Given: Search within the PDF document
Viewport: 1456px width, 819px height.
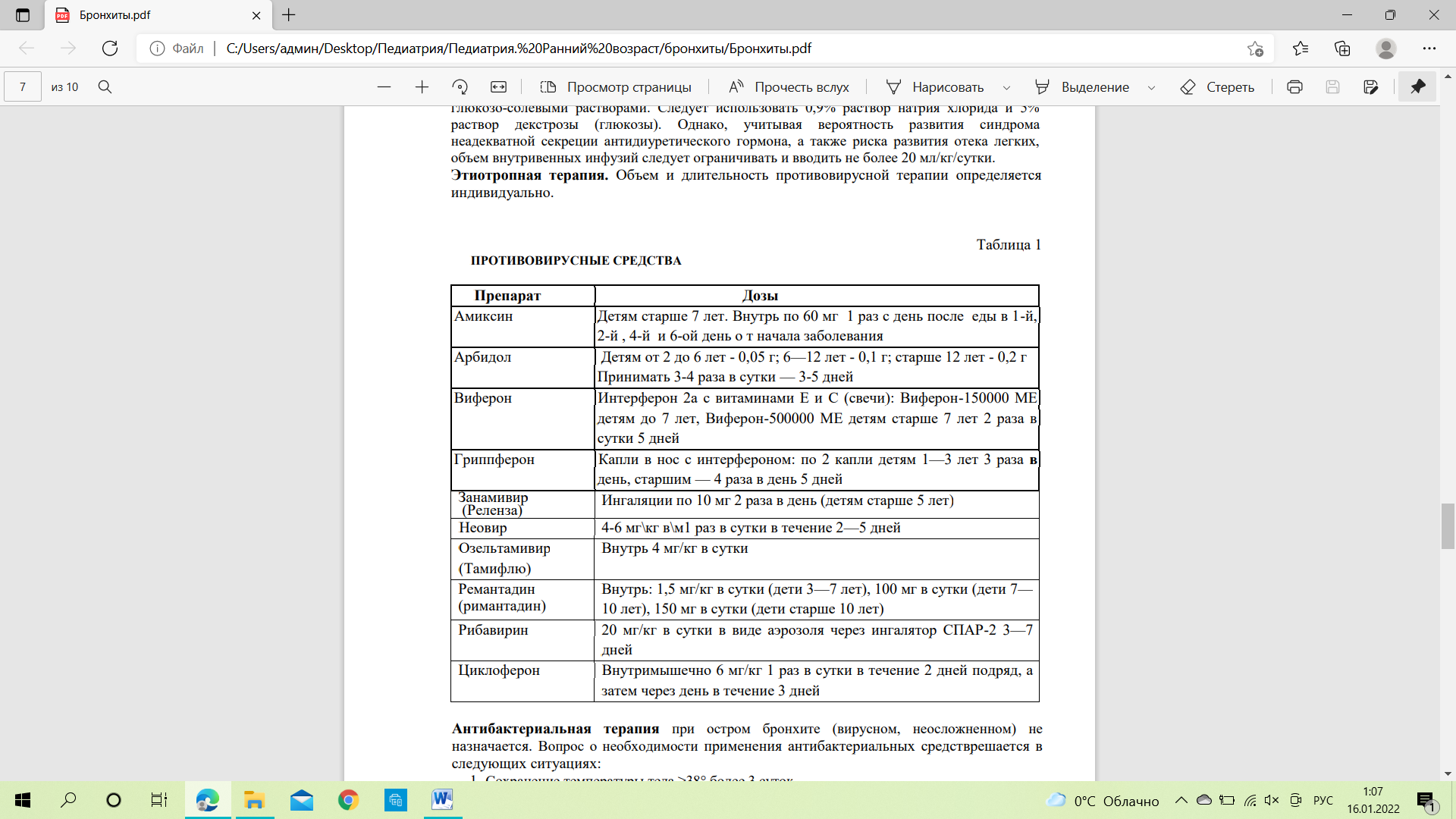Looking at the screenshot, I should click(x=105, y=87).
